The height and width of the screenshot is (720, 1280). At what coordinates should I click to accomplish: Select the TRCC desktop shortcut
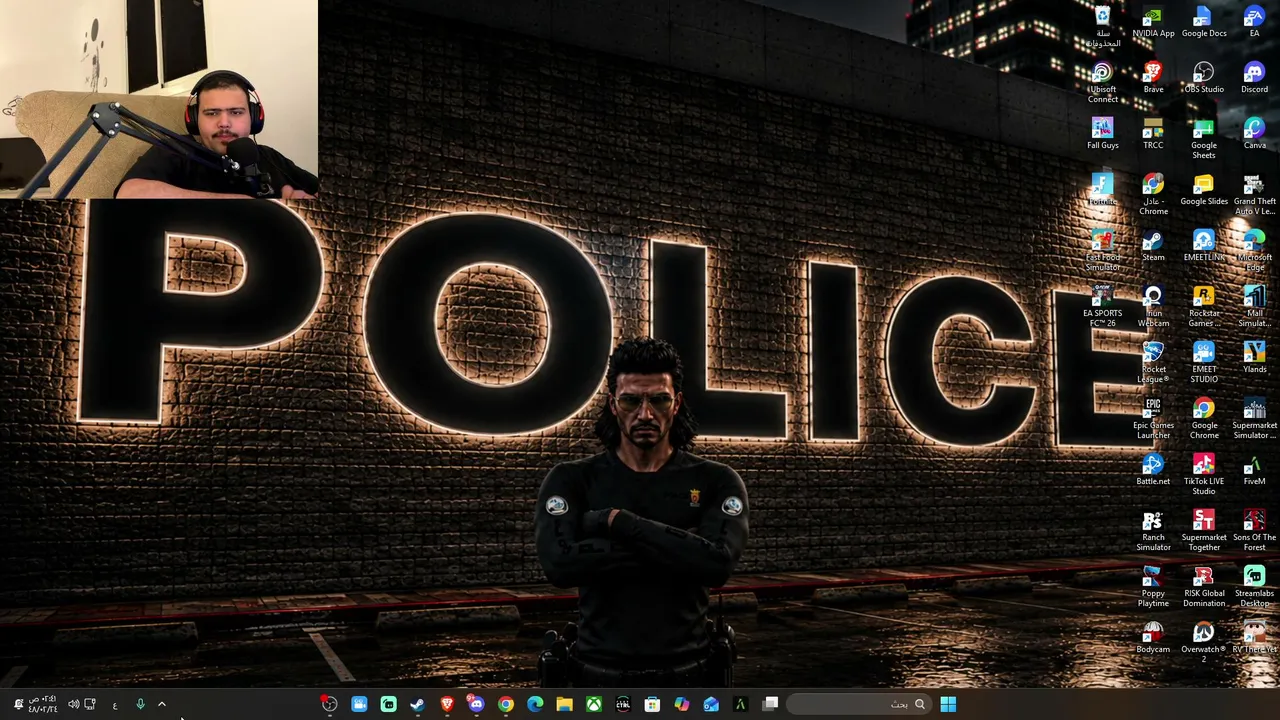[x=1153, y=134]
